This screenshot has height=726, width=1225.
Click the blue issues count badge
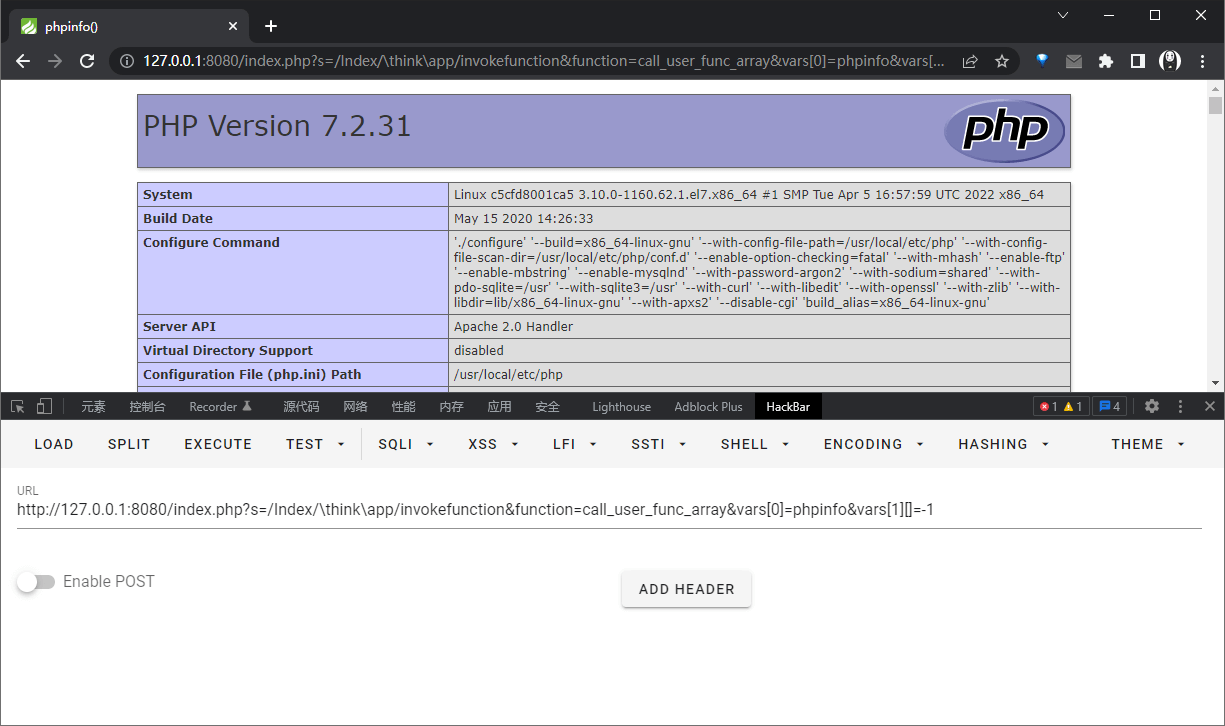pos(1109,407)
